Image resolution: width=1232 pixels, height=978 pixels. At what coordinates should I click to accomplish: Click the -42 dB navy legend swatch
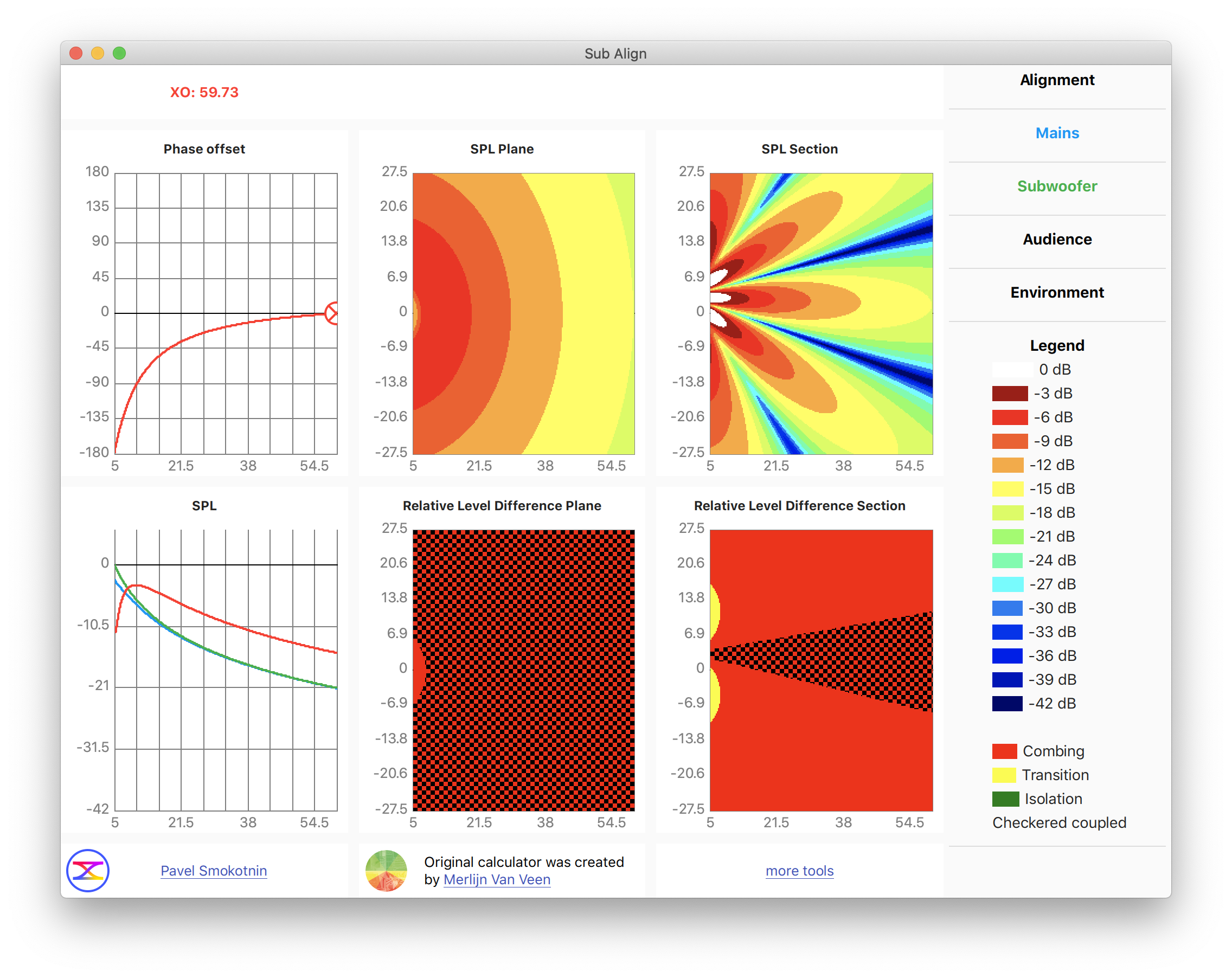(x=1007, y=704)
